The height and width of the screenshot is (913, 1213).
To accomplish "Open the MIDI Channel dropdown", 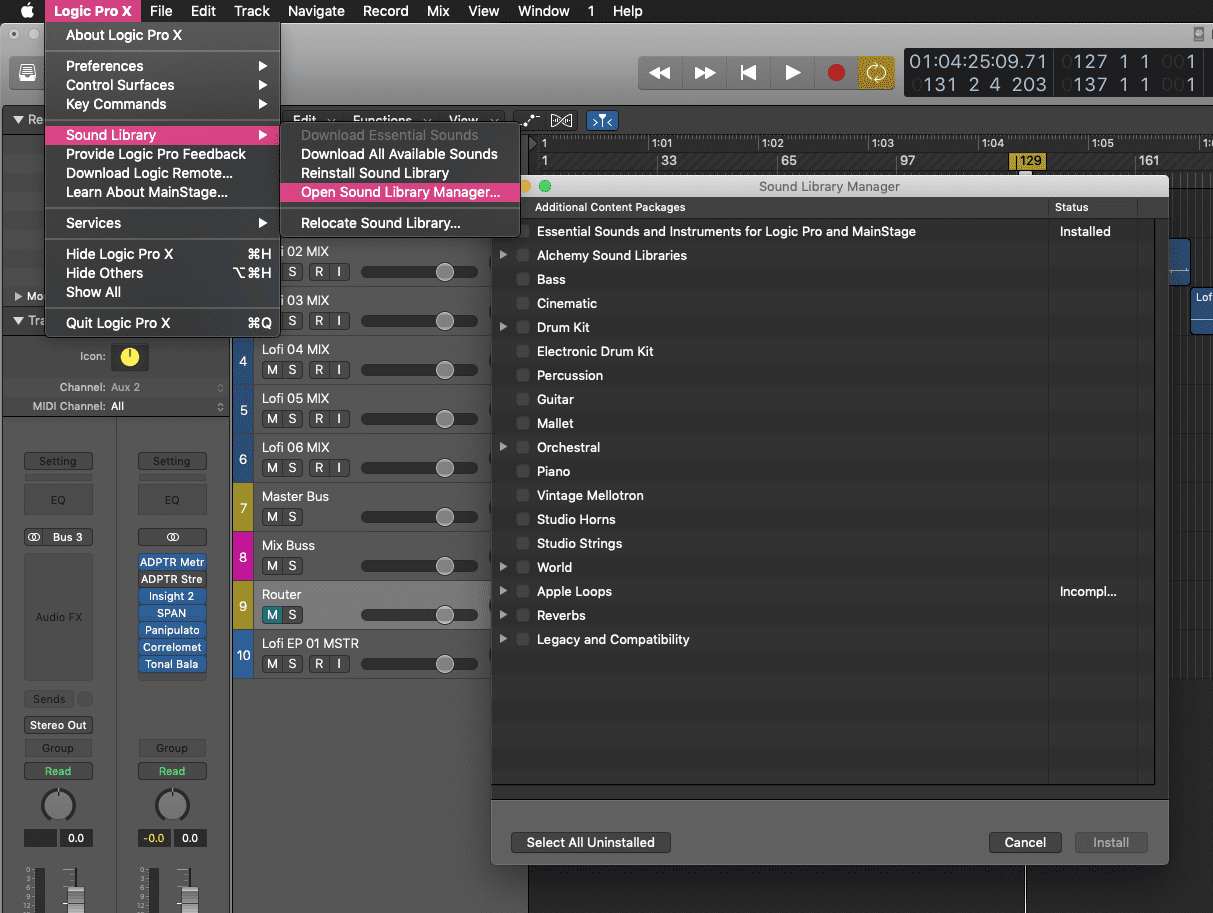I will (165, 406).
